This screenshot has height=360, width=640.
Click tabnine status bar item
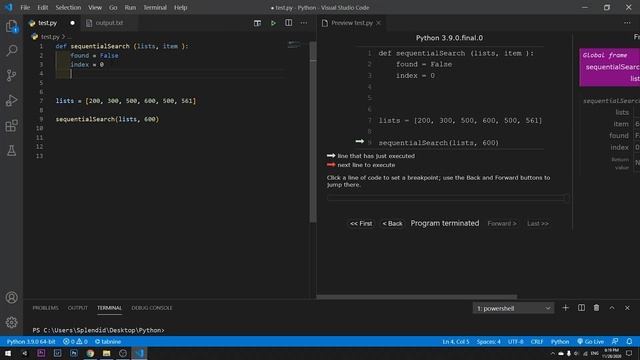(108, 342)
